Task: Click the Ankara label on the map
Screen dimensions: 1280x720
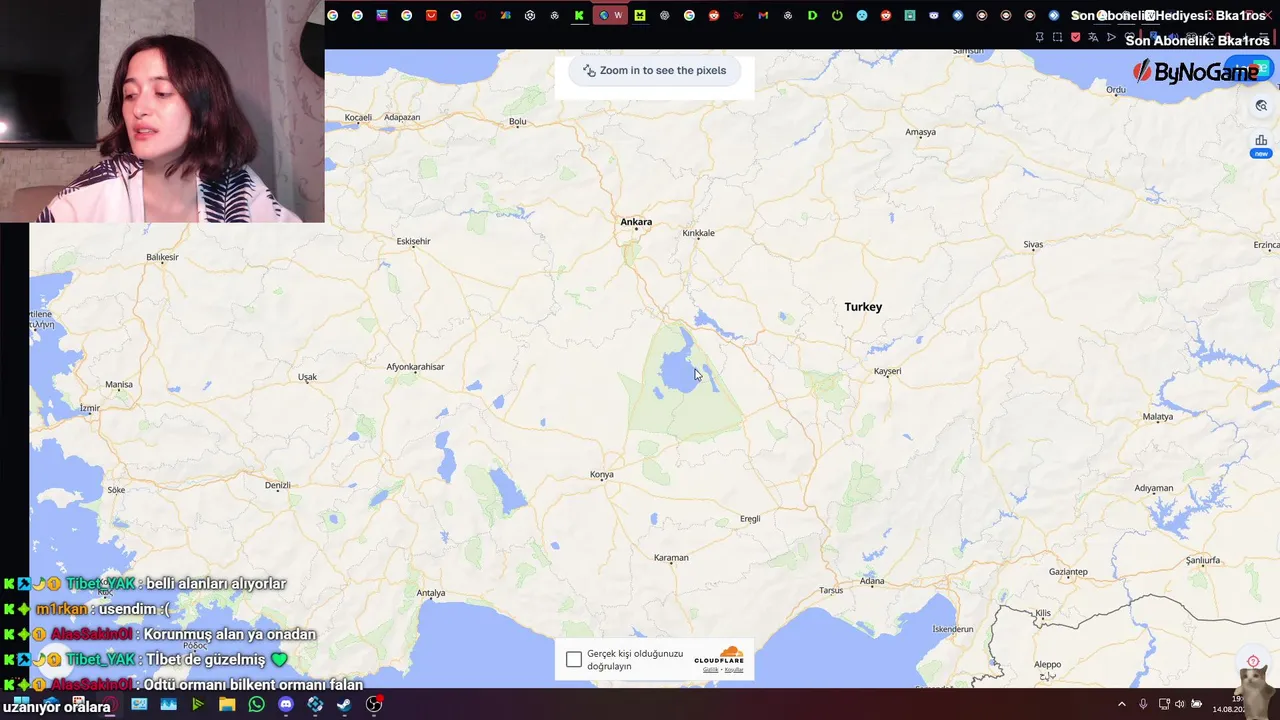Action: point(636,222)
